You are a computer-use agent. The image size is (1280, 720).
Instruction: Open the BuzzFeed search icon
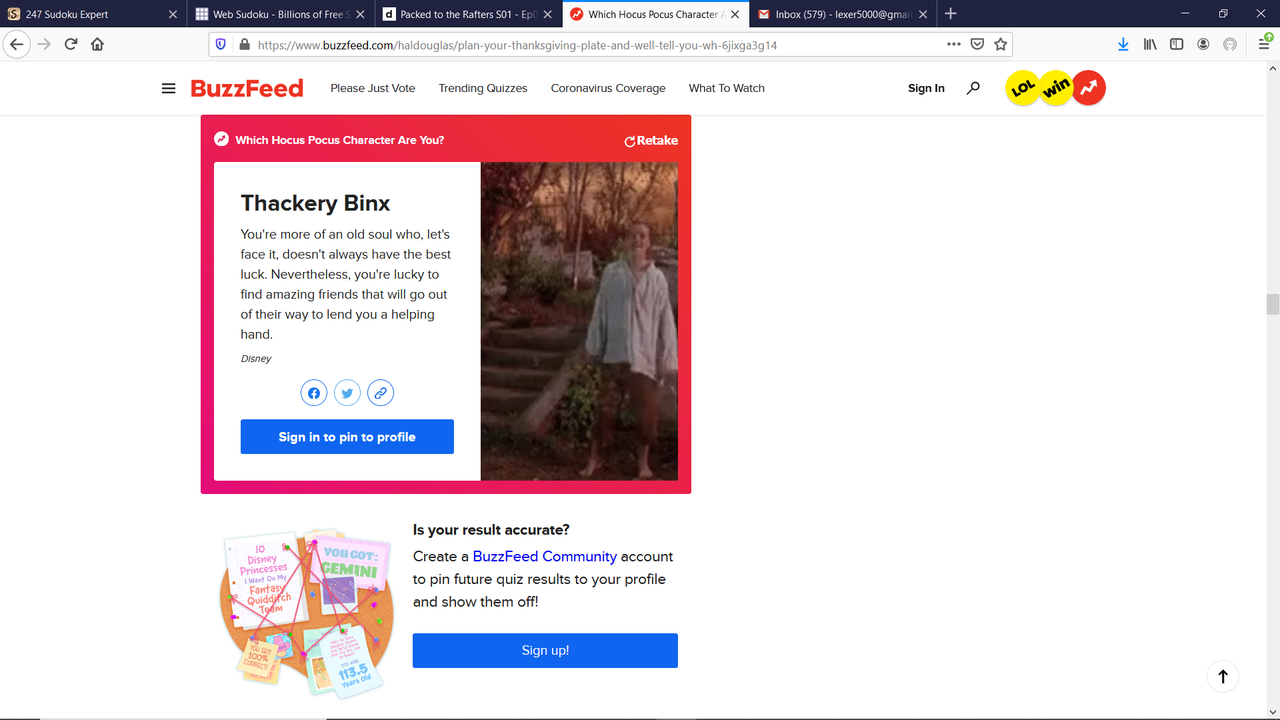973,88
